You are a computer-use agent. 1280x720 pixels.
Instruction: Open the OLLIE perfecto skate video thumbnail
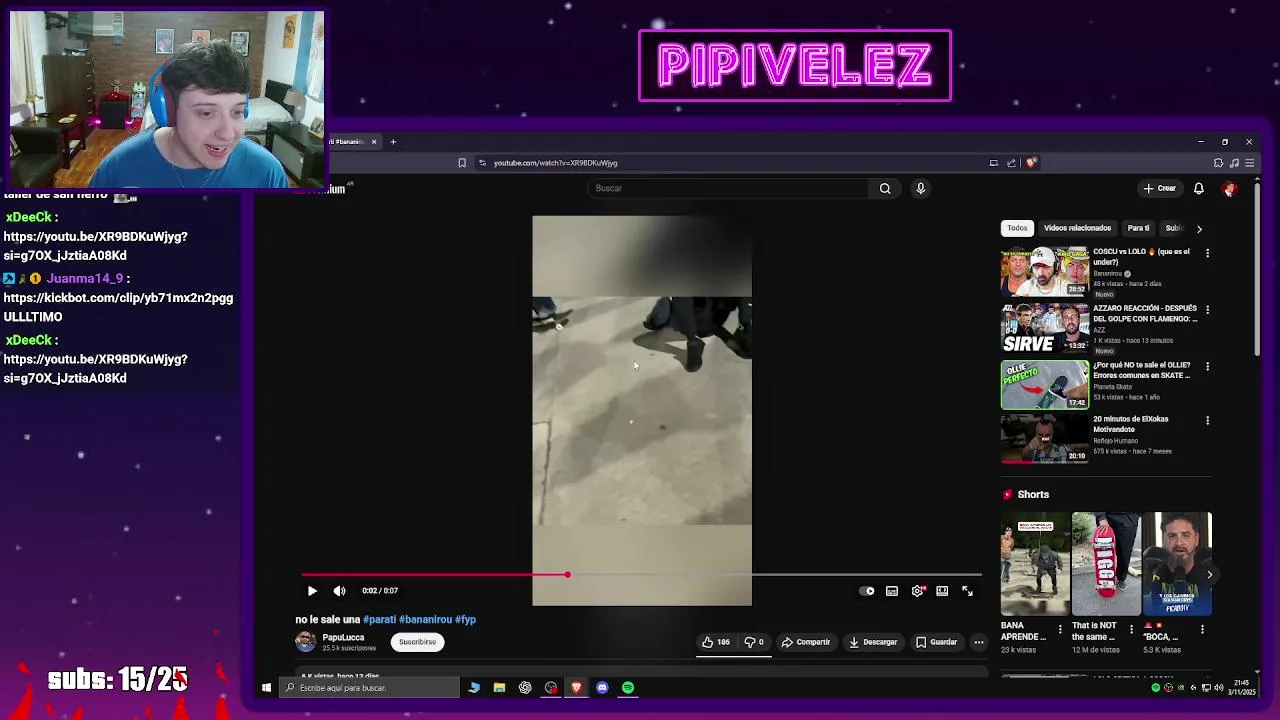point(1045,385)
